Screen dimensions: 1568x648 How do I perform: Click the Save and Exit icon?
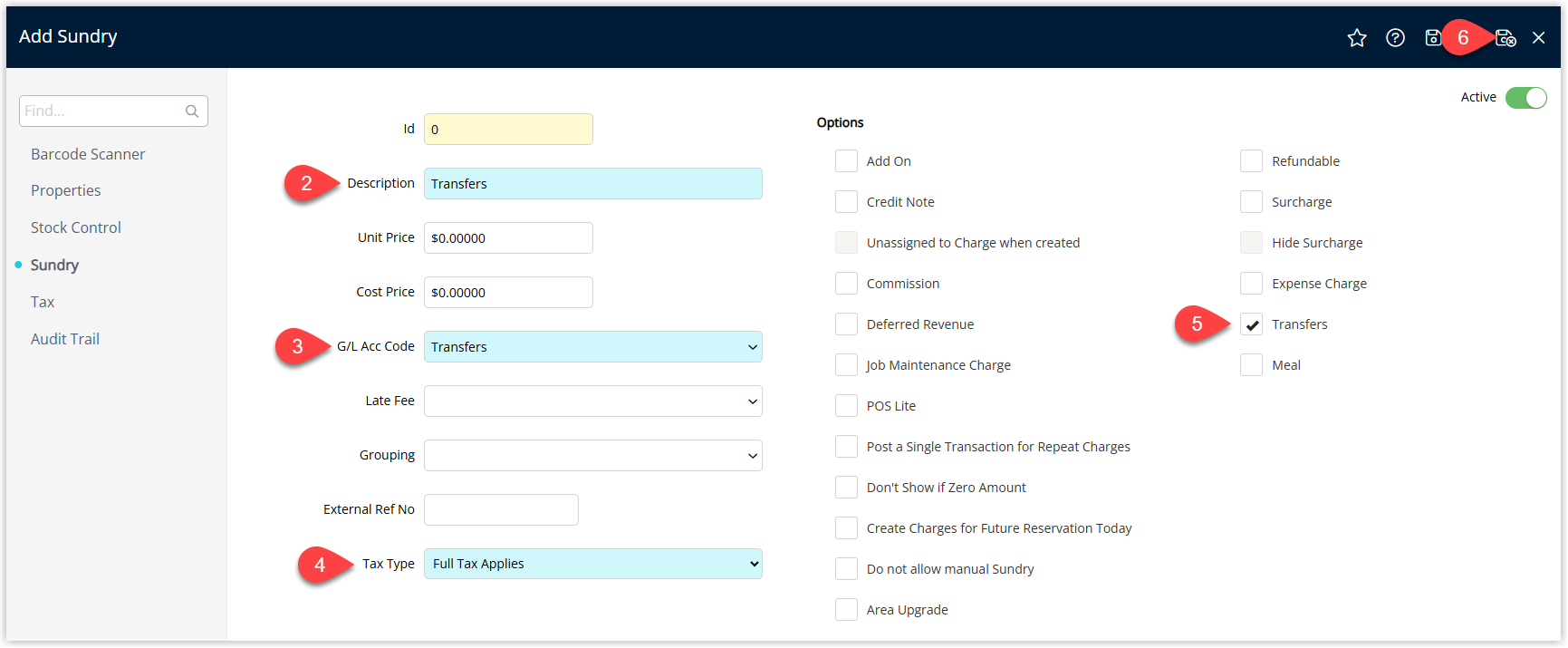(x=1505, y=38)
